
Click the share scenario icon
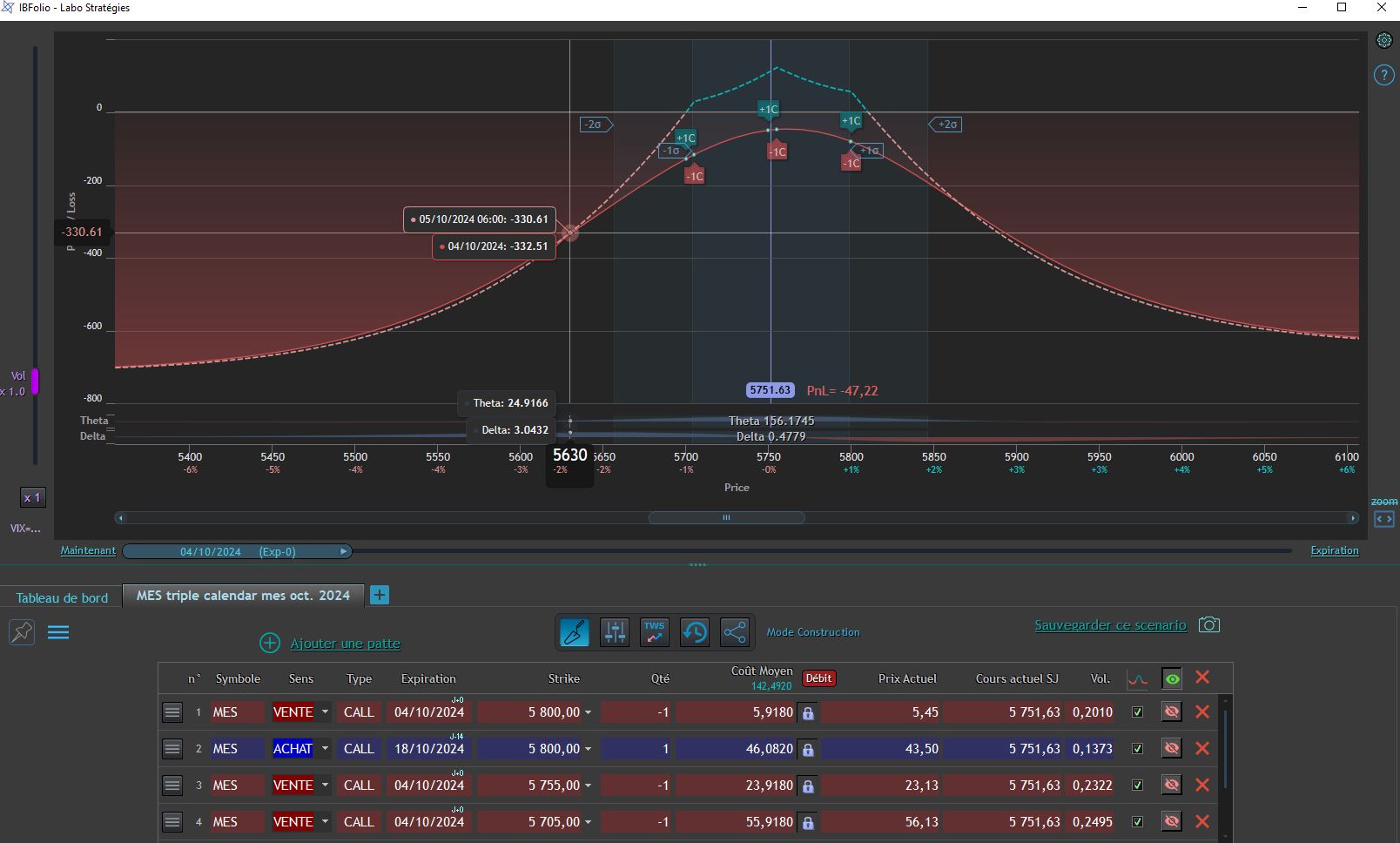[735, 632]
